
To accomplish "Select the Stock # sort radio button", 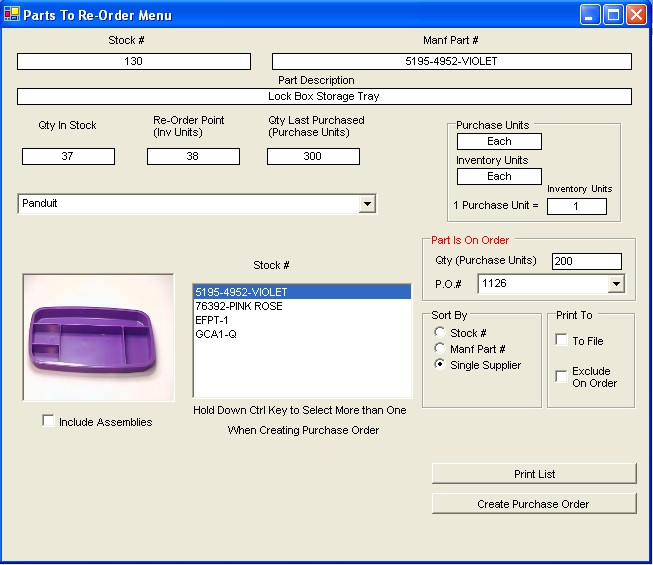I will click(x=439, y=332).
